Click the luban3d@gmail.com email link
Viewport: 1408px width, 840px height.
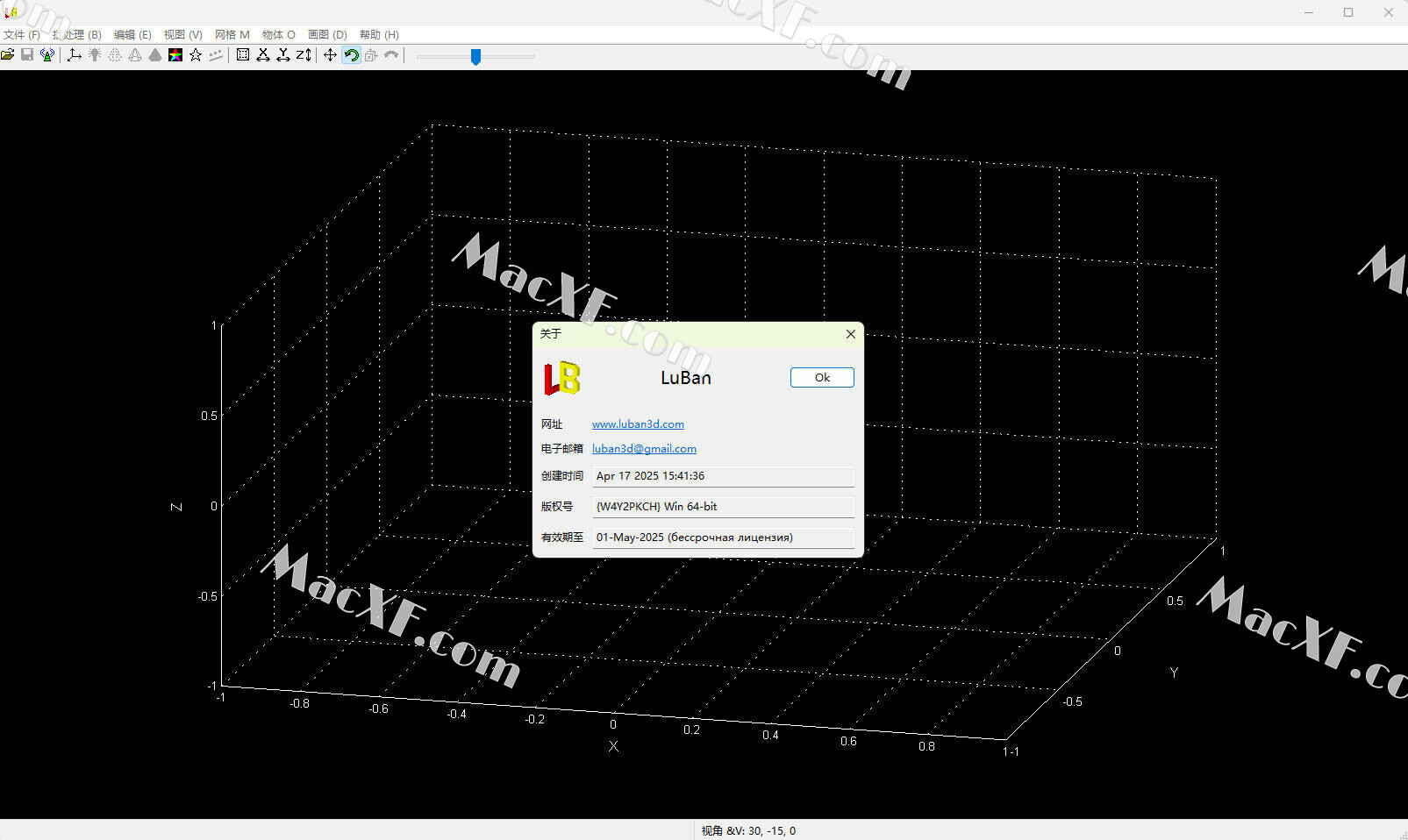coord(644,448)
